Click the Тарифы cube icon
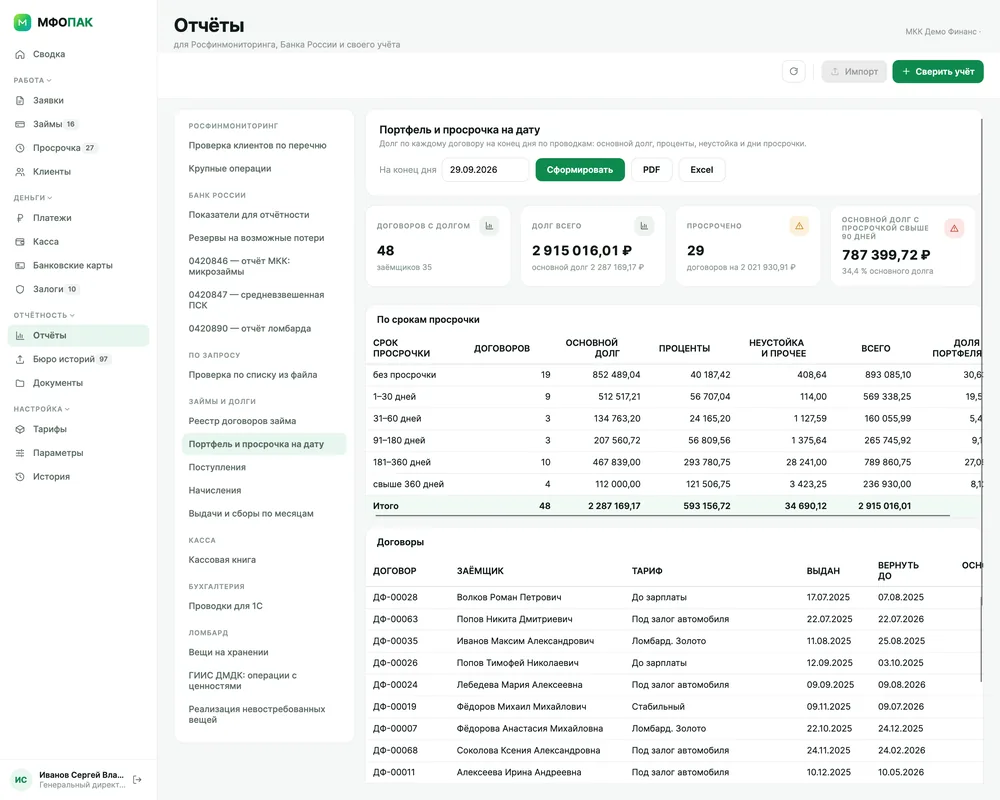This screenshot has width=1000, height=800. click(x=20, y=429)
